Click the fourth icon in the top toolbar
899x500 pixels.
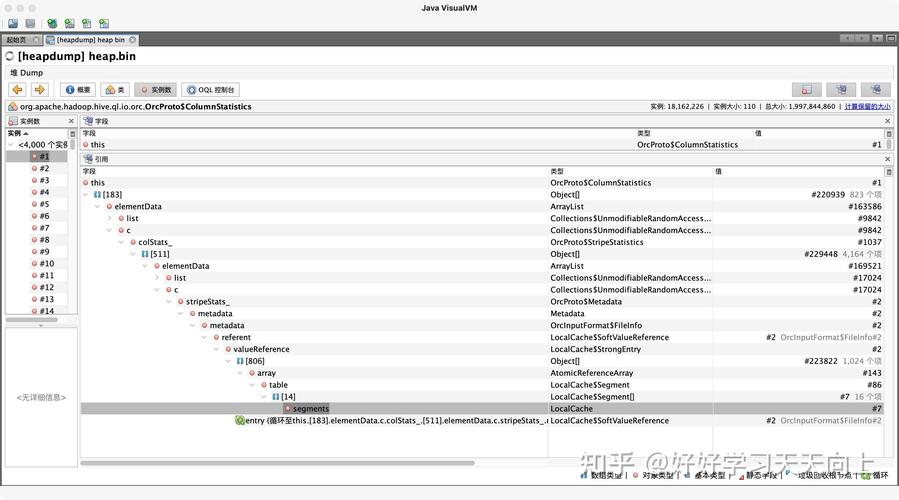[x=69, y=24]
